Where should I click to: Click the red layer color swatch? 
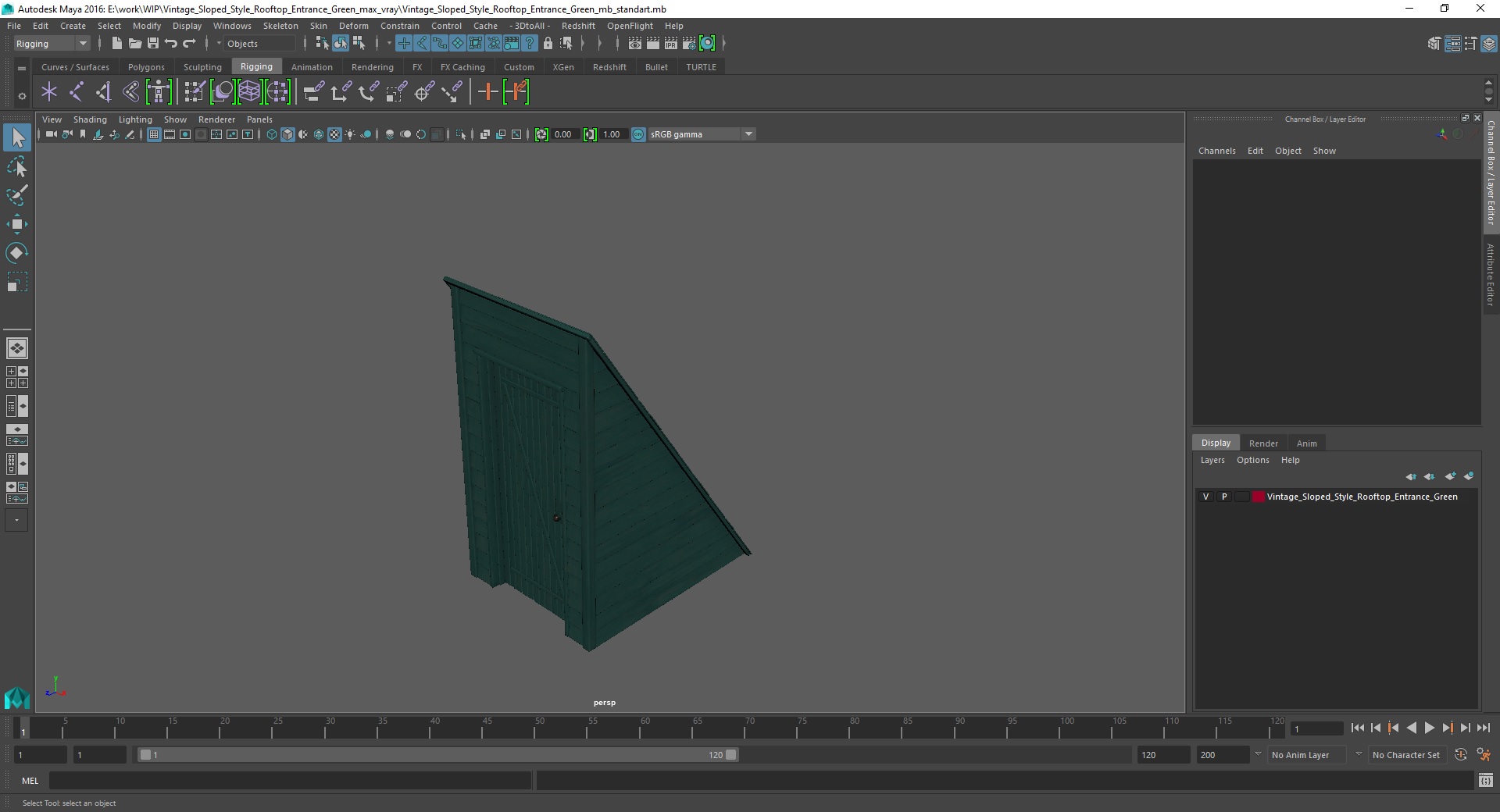coord(1258,497)
